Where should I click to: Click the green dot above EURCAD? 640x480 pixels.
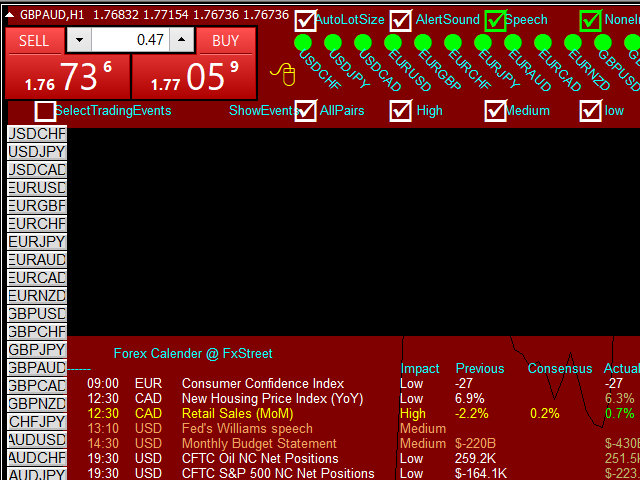point(543,42)
